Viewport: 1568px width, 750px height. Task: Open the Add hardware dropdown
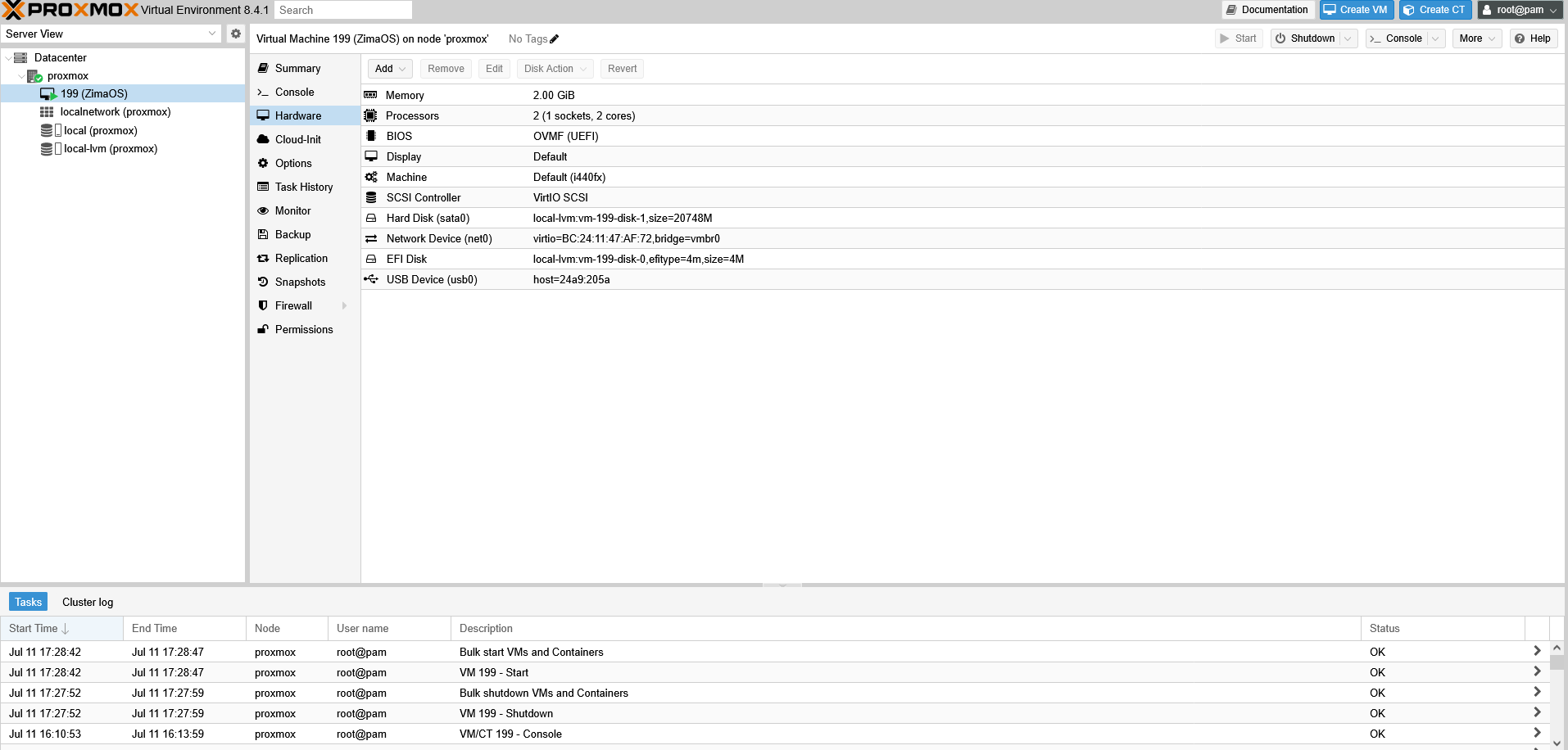tap(390, 69)
